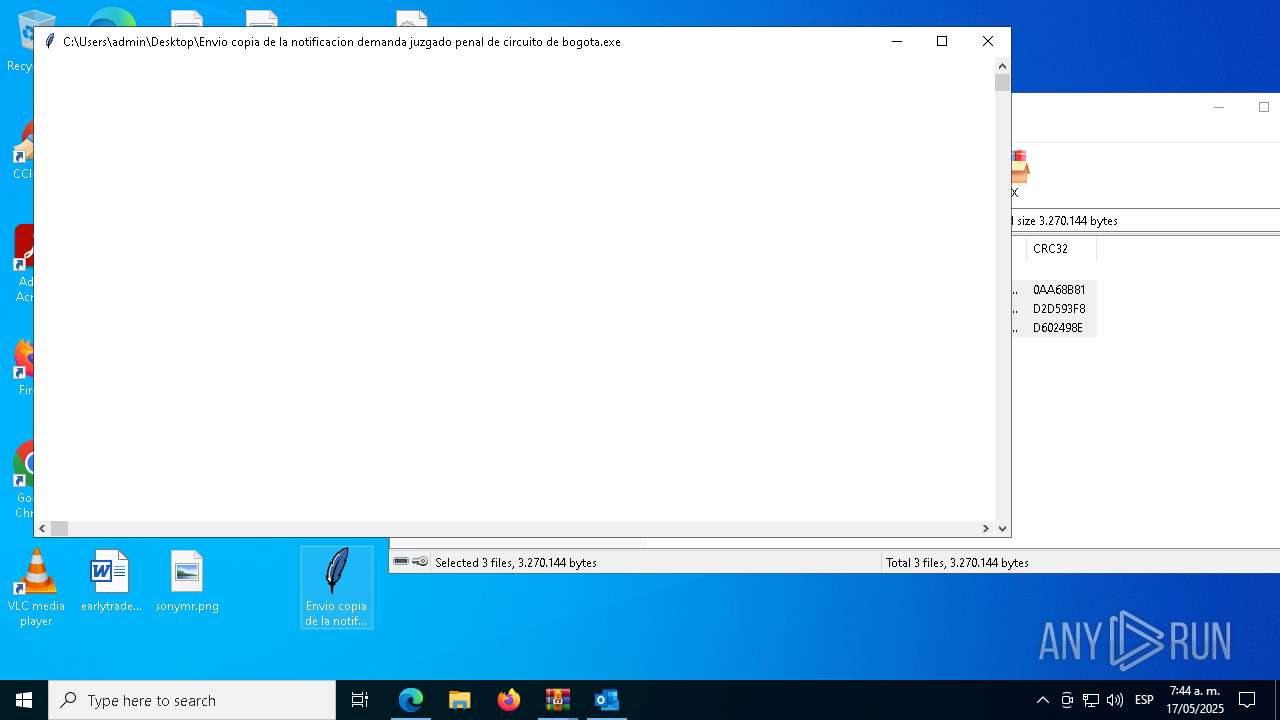
Task: Select the D2D593F8 CRC row in WinRAR
Action: click(x=1059, y=309)
